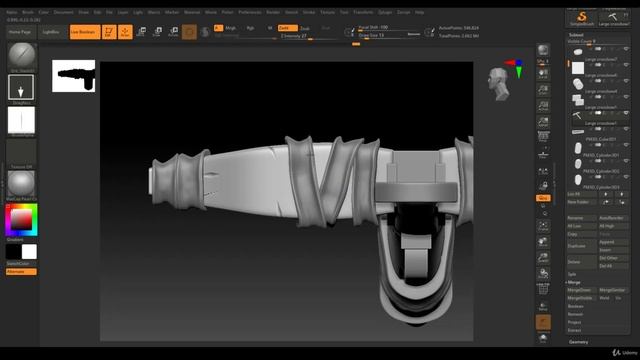Open the LightBox browser
The height and width of the screenshot is (360, 640).
[51, 32]
